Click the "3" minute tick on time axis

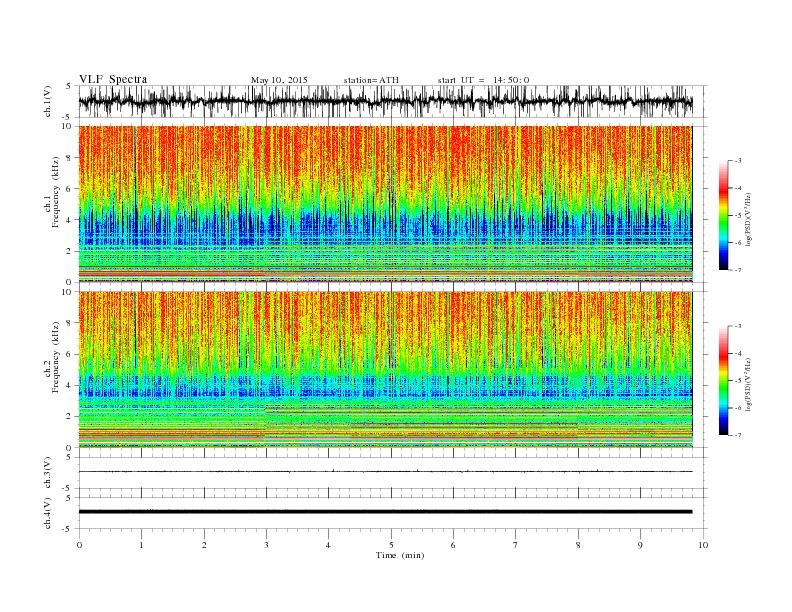pyautogui.click(x=266, y=545)
